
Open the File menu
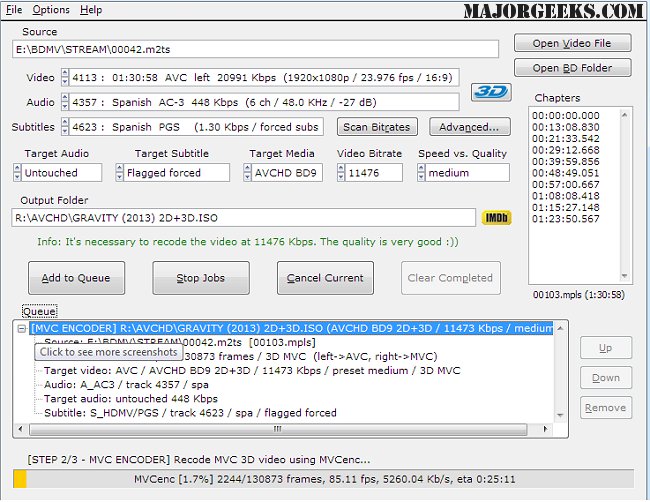click(14, 10)
